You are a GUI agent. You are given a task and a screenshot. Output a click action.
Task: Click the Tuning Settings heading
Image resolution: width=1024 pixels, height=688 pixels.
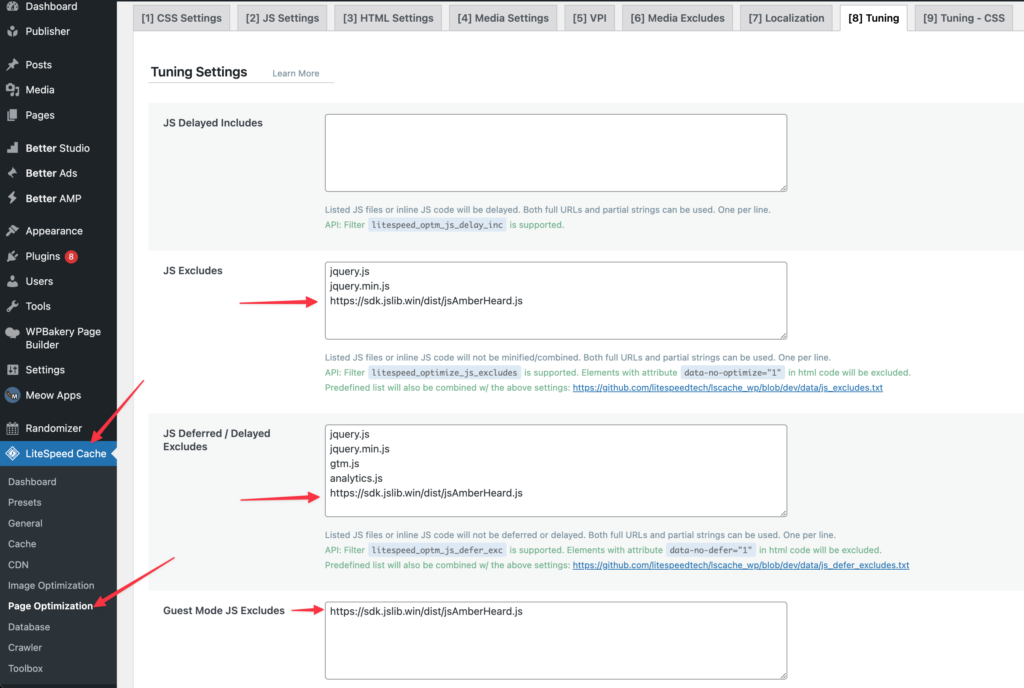[199, 72]
